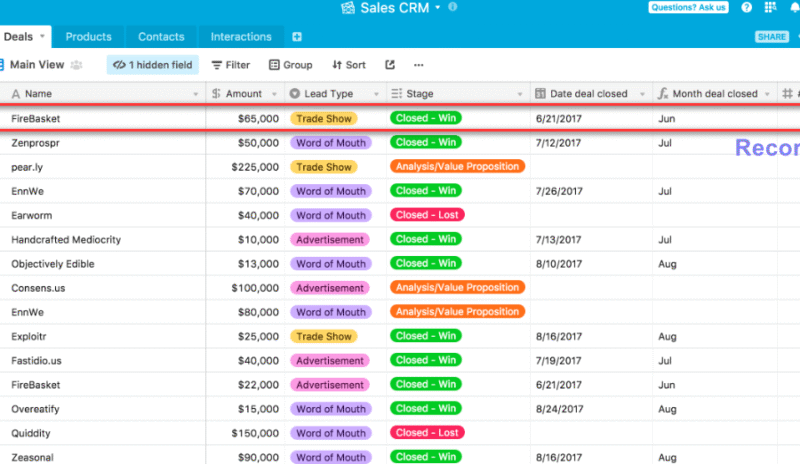Click the SHARE button
Image resolution: width=800 pixels, height=464 pixels.
pos(772,37)
